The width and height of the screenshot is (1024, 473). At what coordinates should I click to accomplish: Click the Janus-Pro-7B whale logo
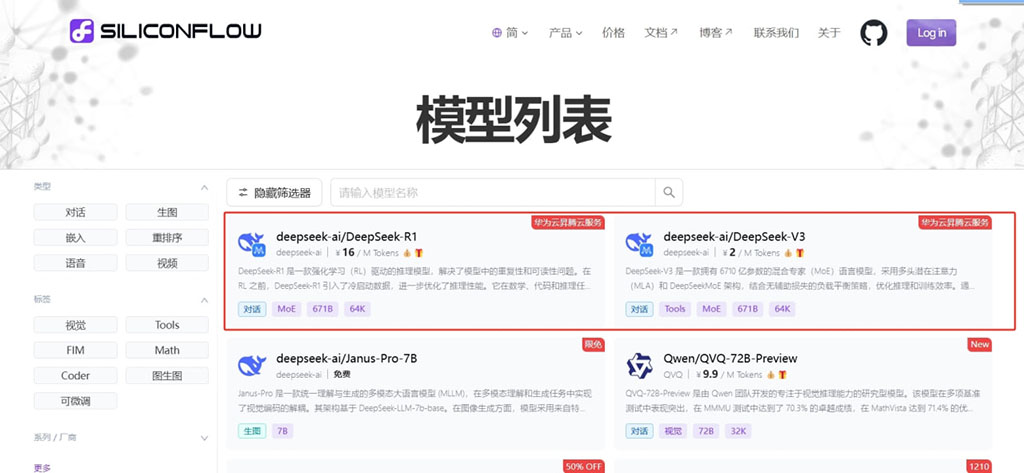tap(251, 366)
